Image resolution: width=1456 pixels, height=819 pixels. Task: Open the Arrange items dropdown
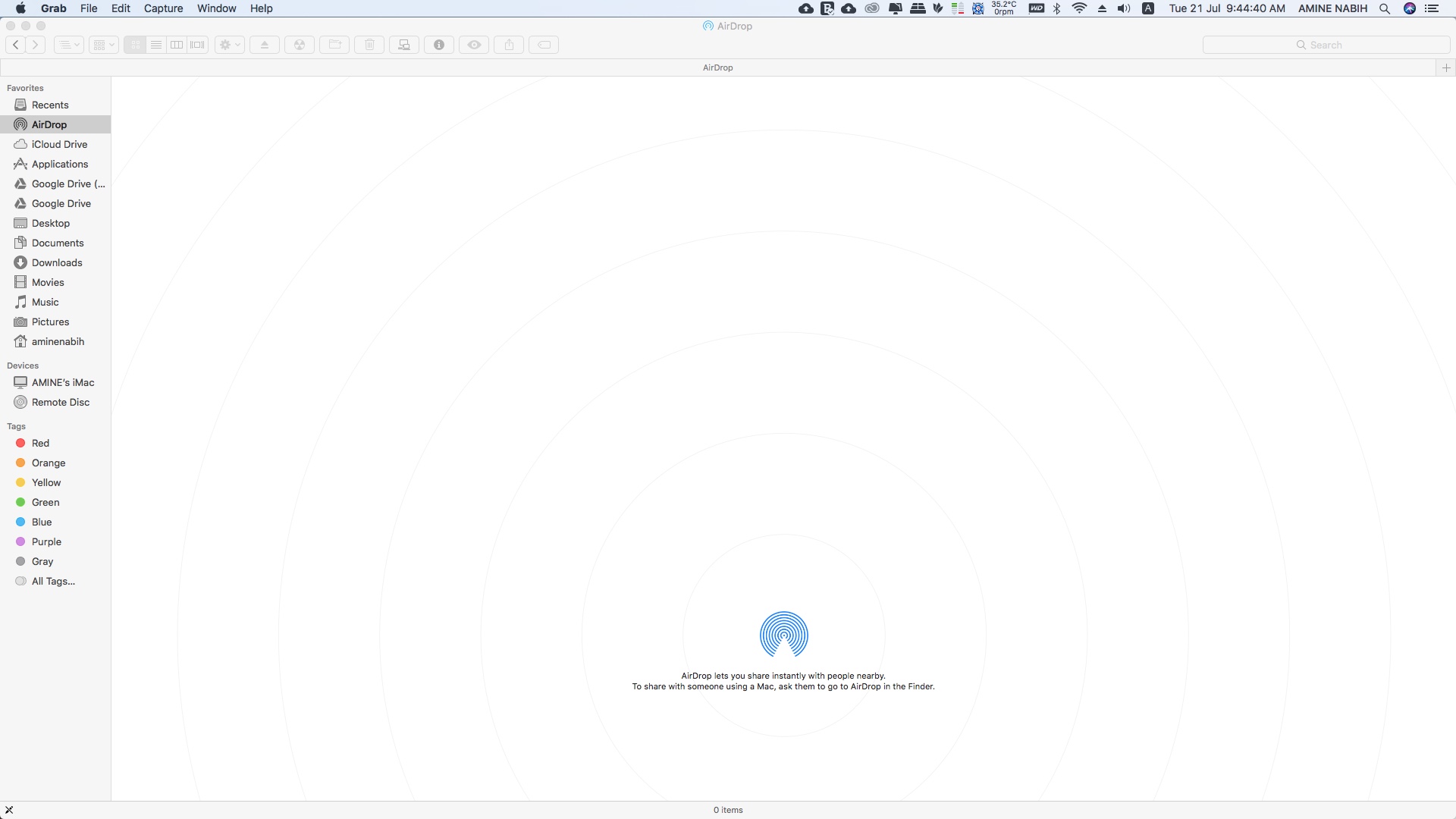tap(103, 45)
